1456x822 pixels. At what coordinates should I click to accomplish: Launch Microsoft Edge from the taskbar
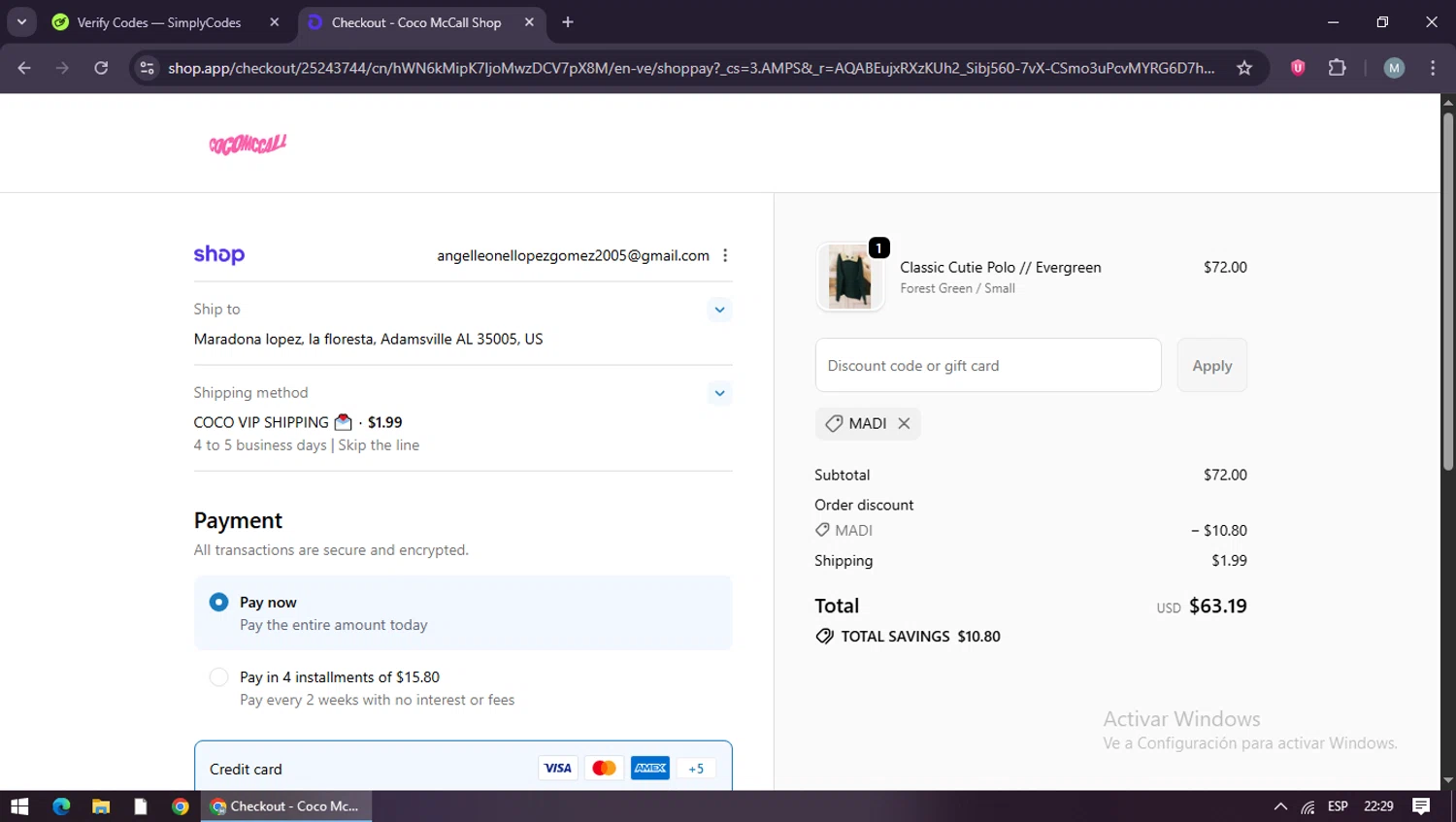(x=61, y=806)
